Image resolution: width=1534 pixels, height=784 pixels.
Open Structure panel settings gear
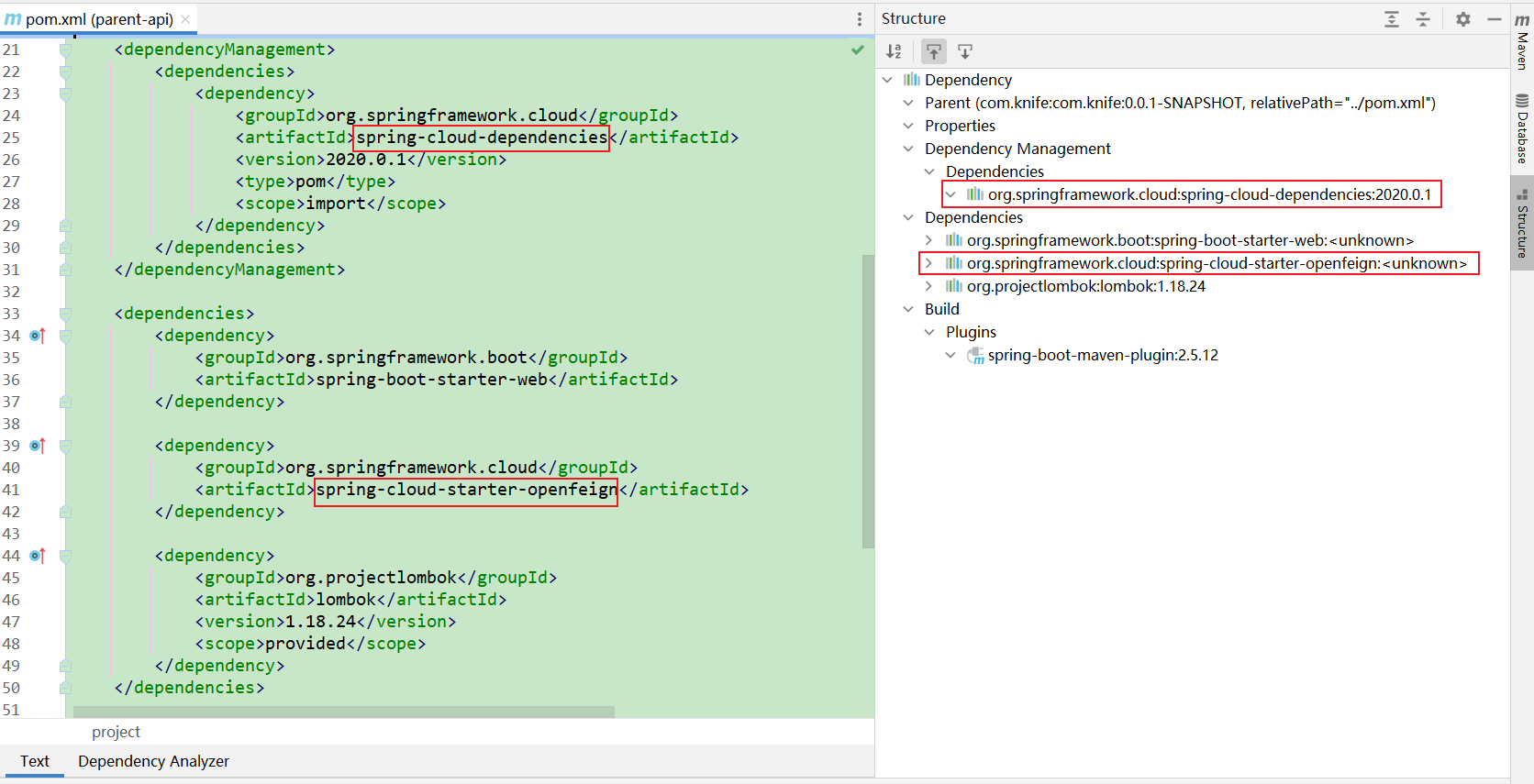[1463, 19]
